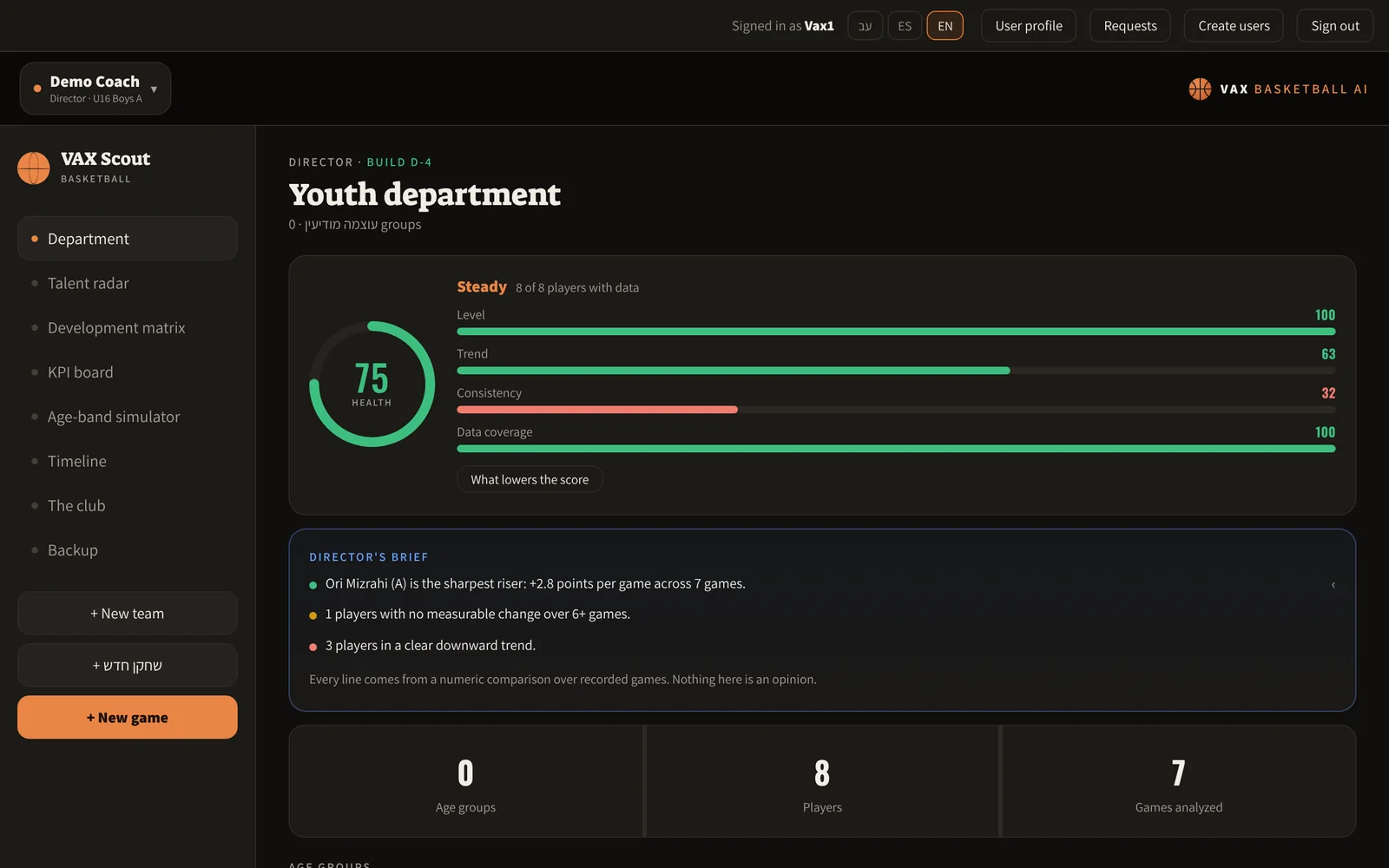Click the Youth department heading
The width and height of the screenshot is (1389, 868).
(425, 194)
